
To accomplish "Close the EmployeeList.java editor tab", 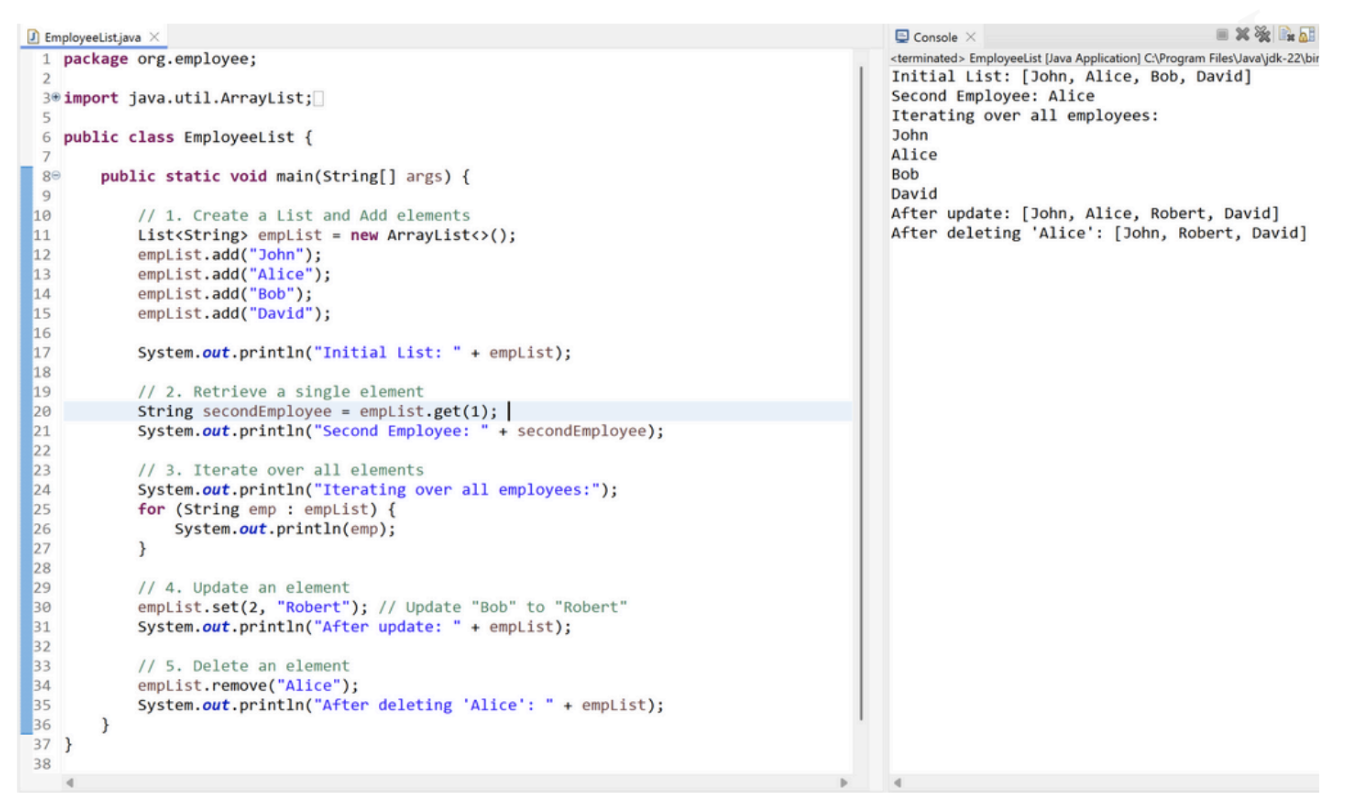I will pos(154,37).
